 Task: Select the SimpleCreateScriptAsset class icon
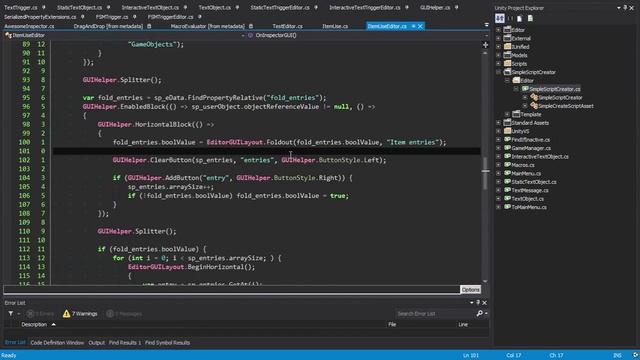pos(534,106)
